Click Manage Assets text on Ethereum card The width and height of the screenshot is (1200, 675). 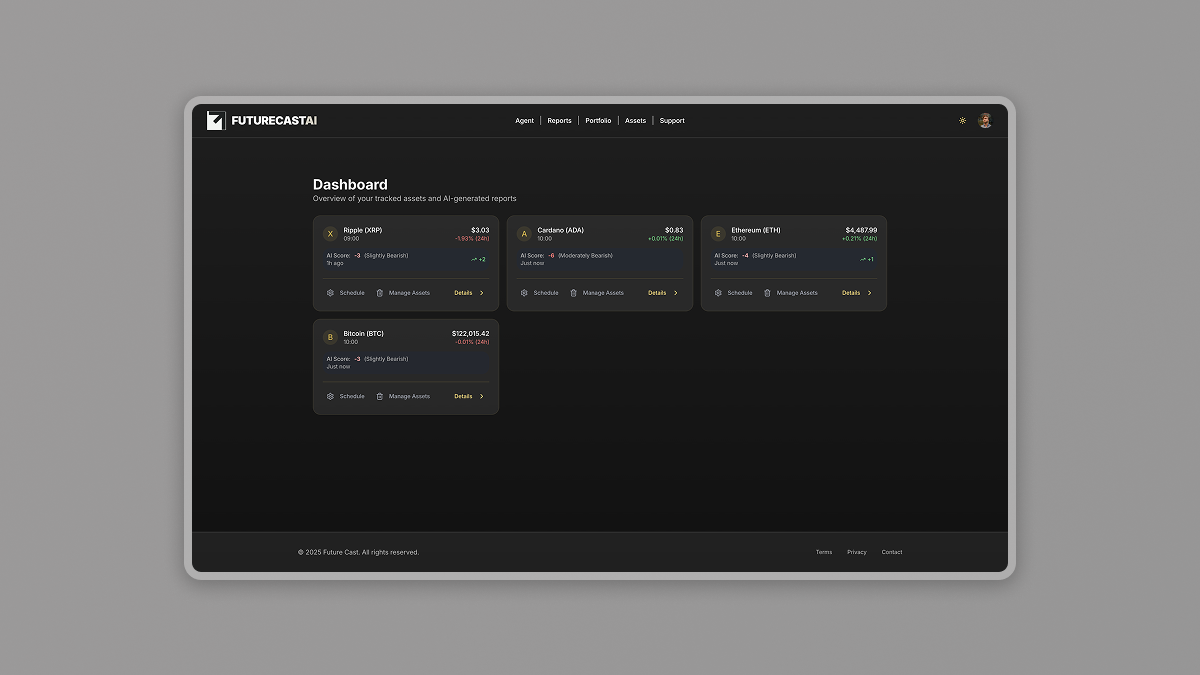point(797,293)
